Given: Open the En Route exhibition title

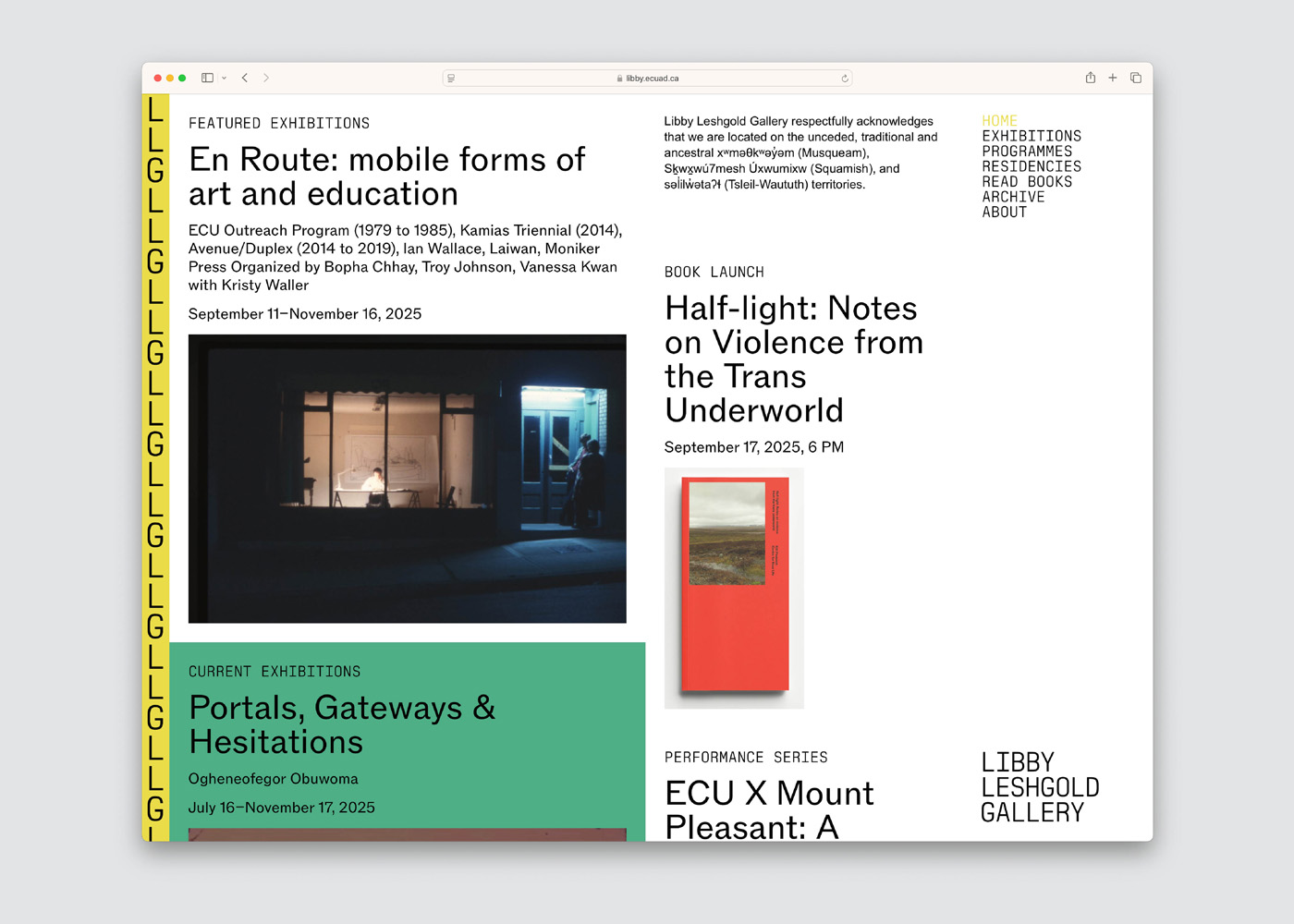Looking at the screenshot, I should [386, 176].
